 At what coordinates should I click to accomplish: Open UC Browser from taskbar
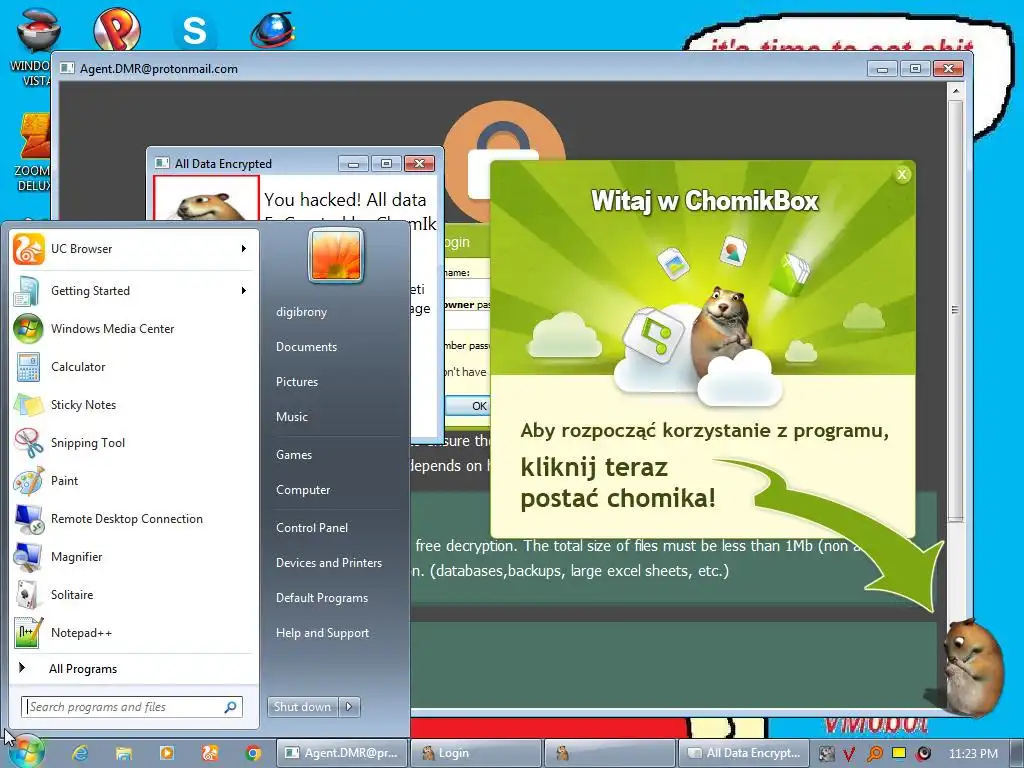(210, 753)
